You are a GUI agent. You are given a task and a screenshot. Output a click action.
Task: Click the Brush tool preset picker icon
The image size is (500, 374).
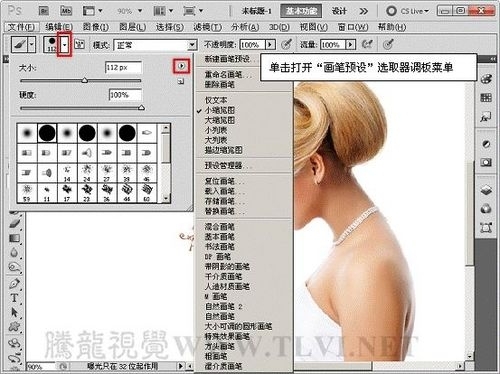click(19, 44)
